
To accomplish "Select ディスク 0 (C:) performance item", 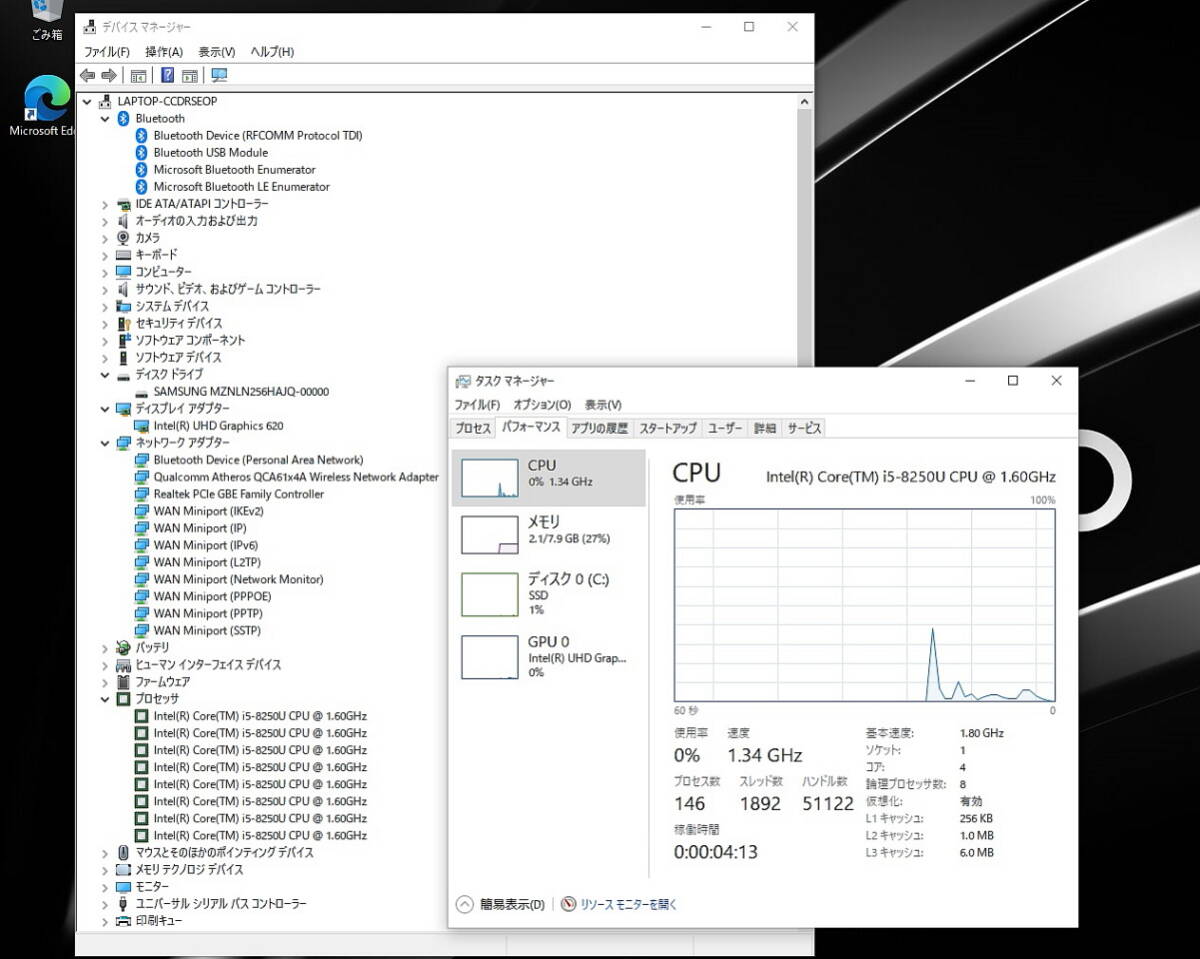I will [x=548, y=594].
